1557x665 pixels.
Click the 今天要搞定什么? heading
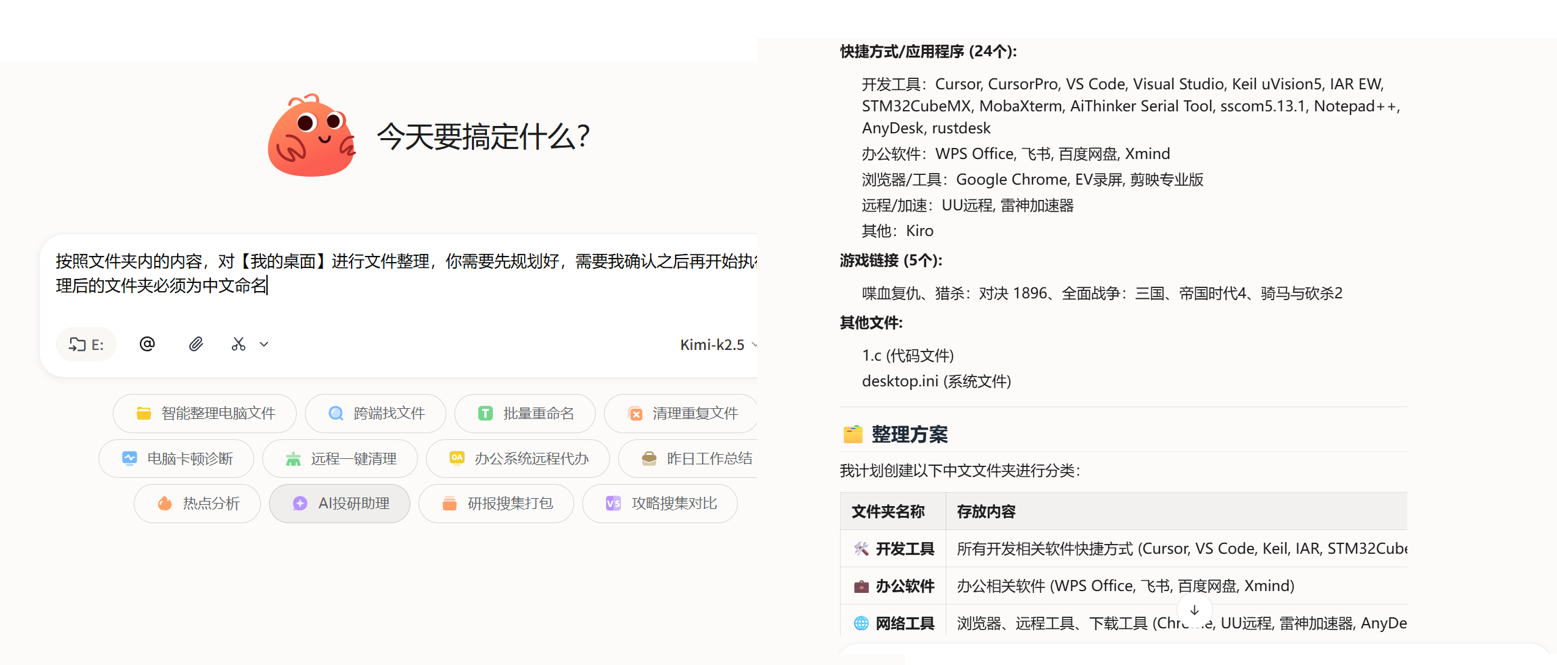click(483, 137)
